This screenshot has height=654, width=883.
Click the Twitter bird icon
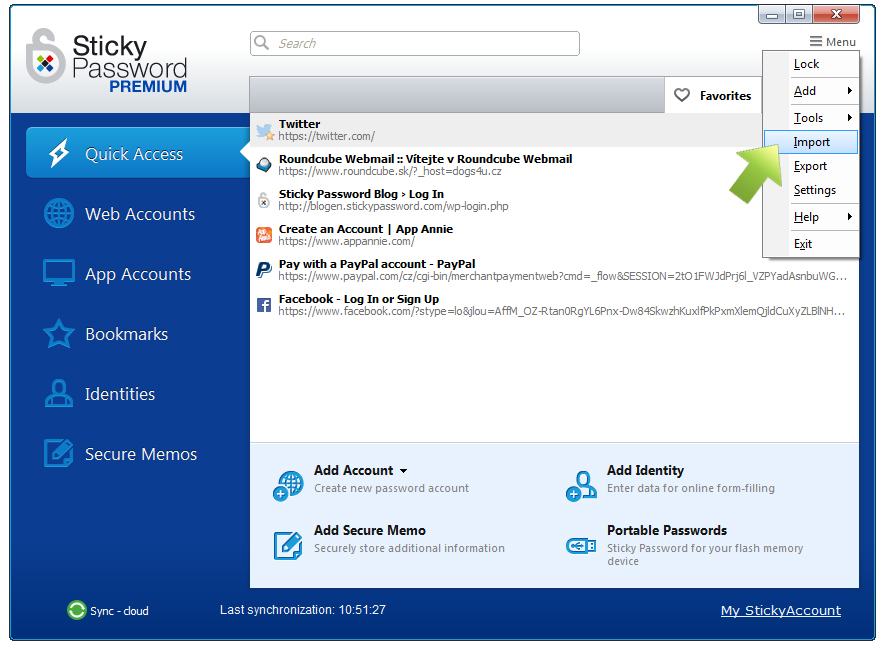tap(265, 131)
